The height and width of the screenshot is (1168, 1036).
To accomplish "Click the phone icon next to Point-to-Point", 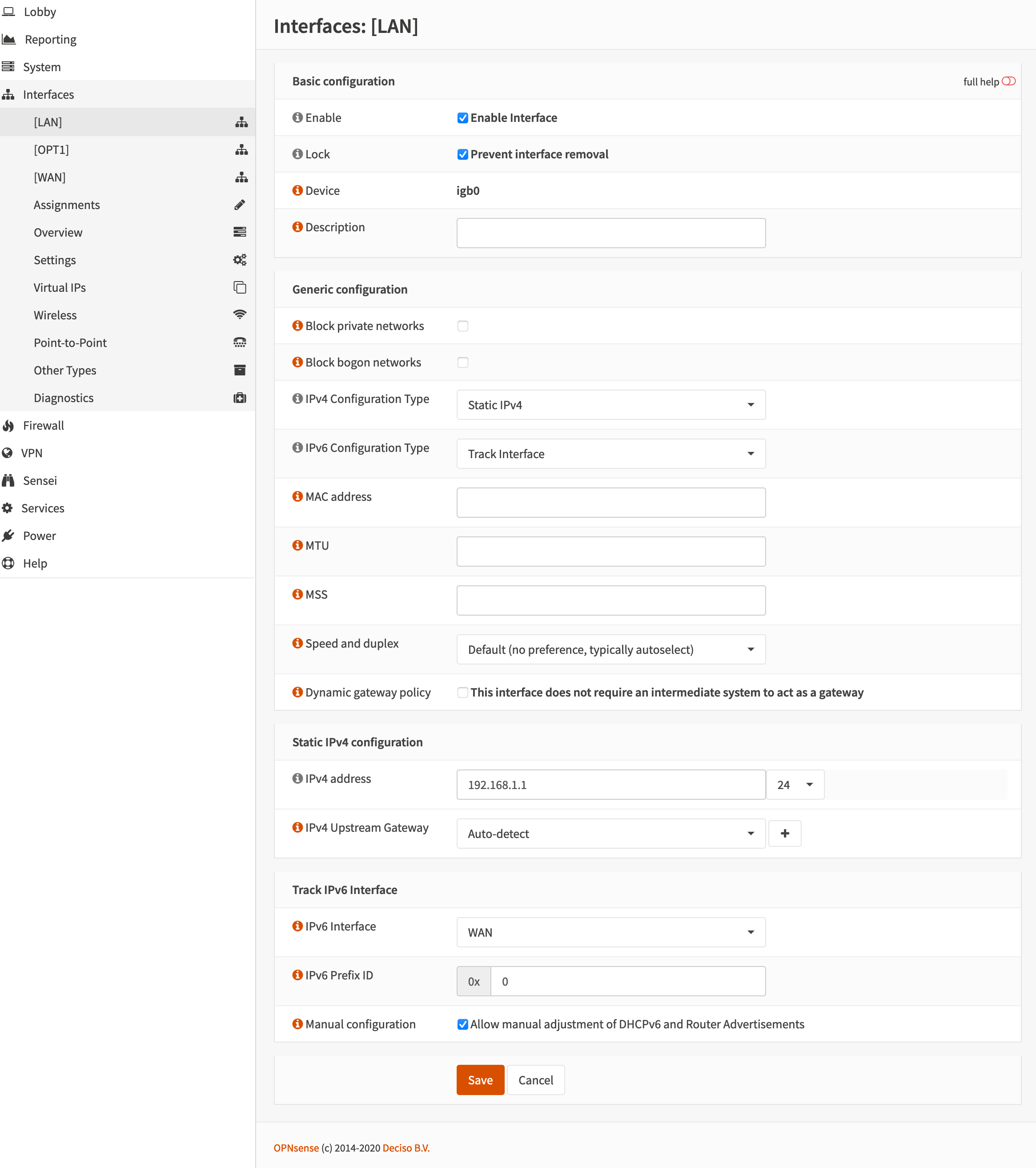I will [240, 342].
